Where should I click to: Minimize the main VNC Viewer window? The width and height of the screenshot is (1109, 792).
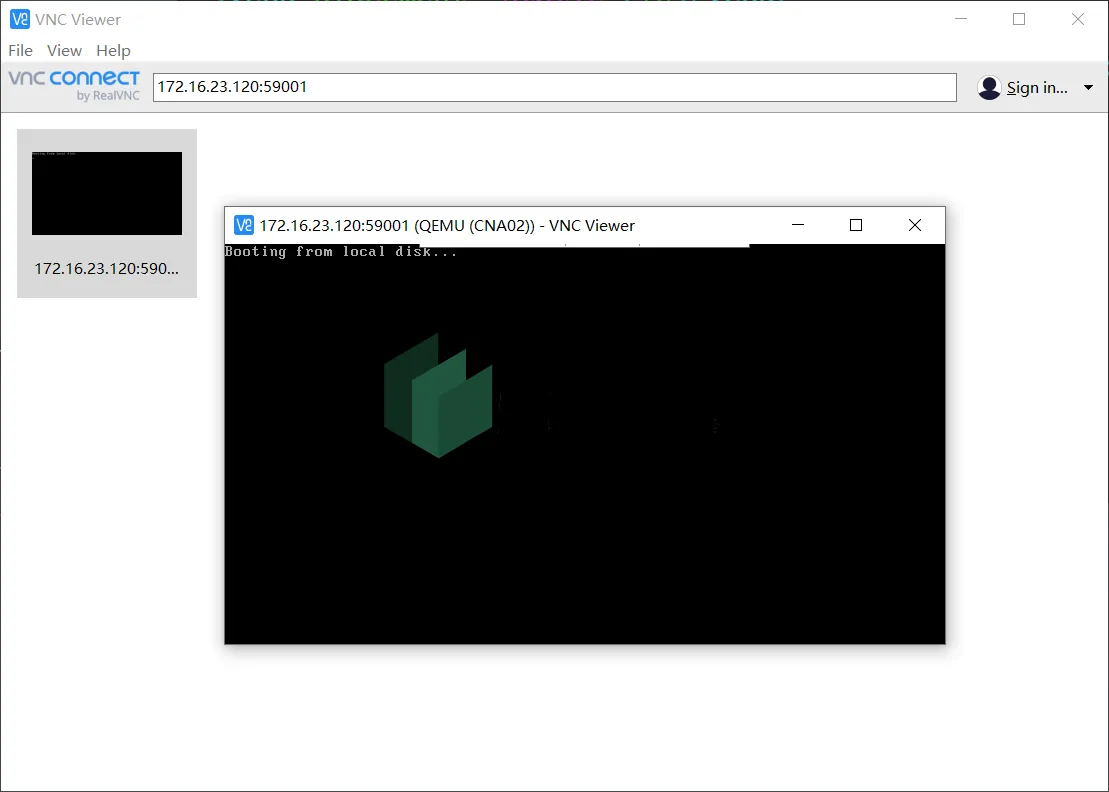click(x=960, y=19)
